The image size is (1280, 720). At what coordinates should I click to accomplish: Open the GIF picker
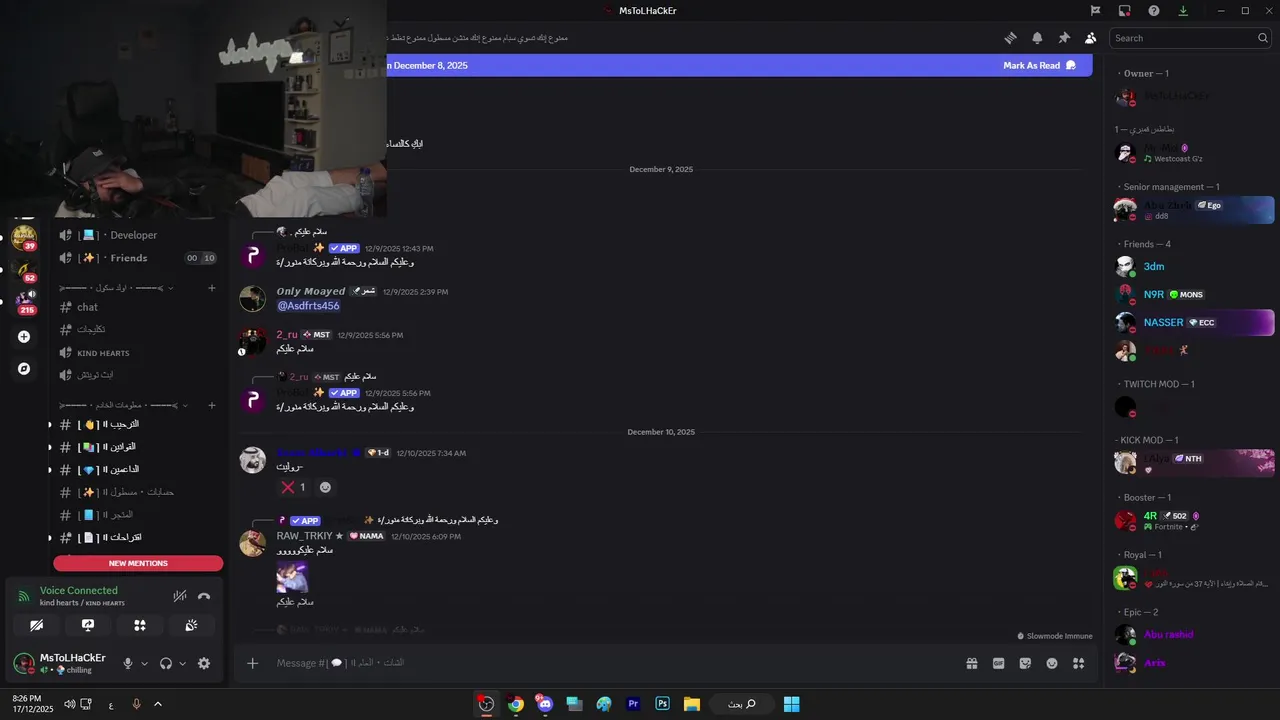click(x=998, y=663)
